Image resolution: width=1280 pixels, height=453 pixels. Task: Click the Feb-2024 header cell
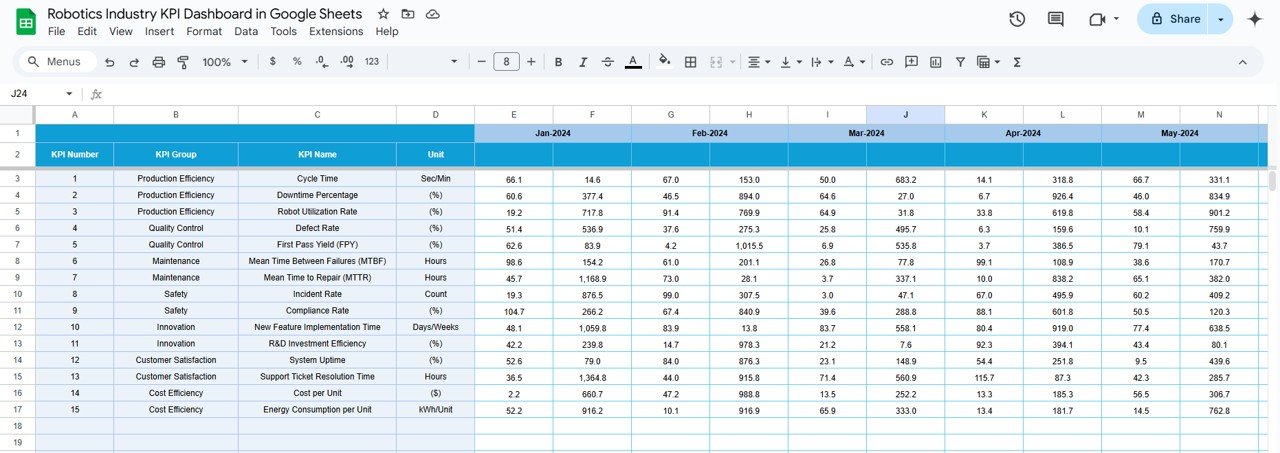pos(710,133)
